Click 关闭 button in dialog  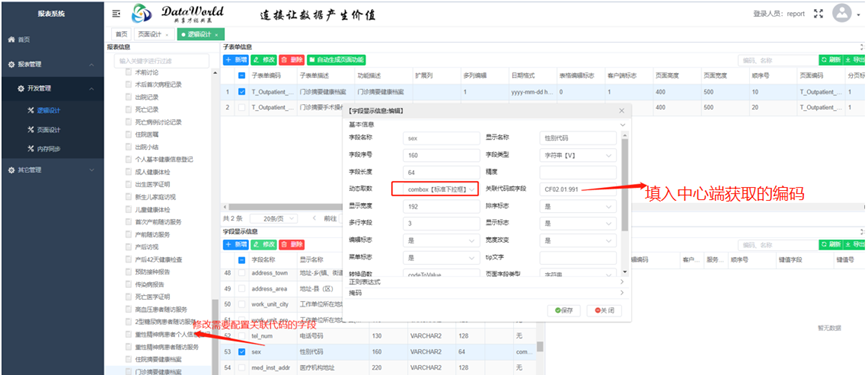604,311
